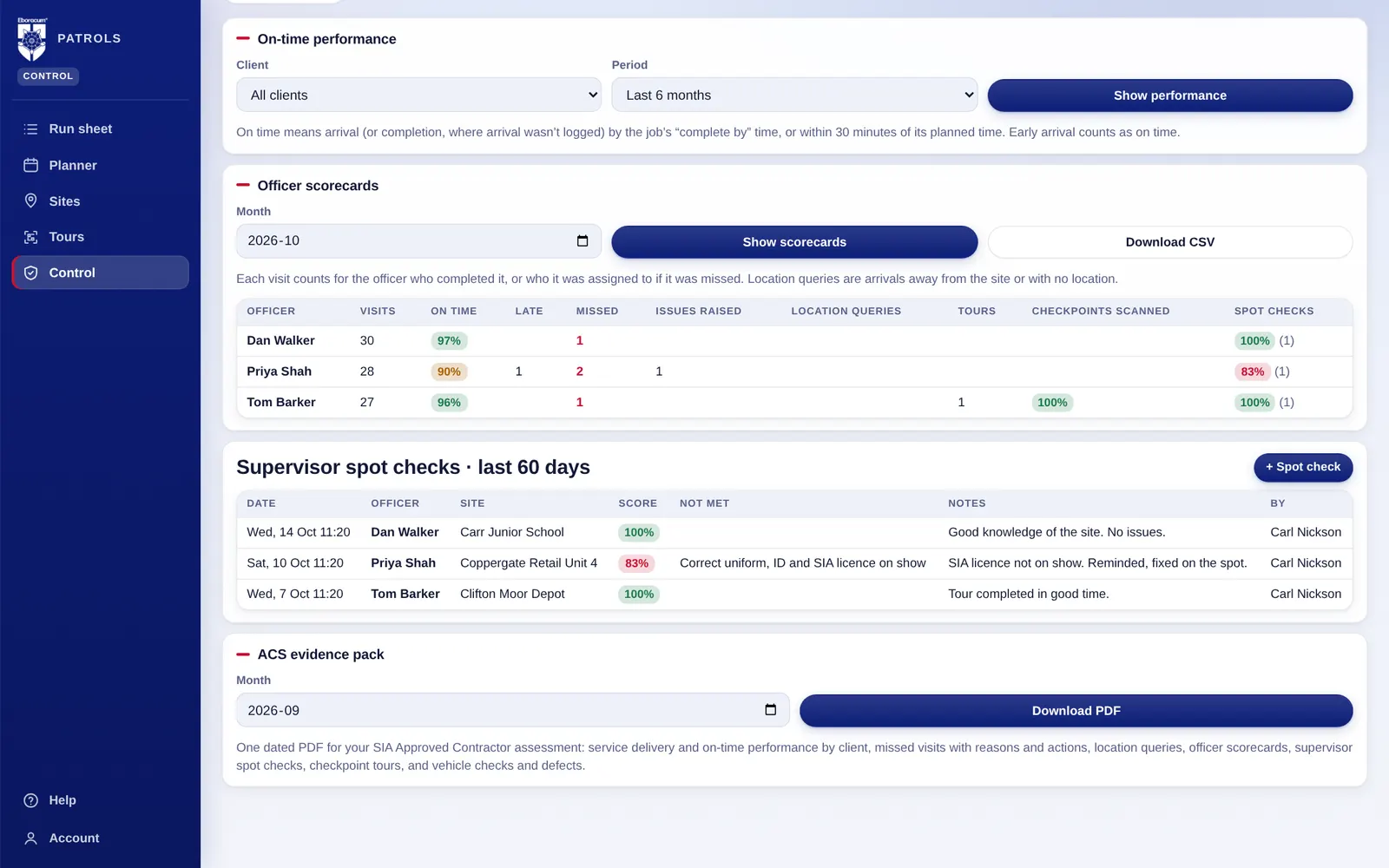Open the Last 6 months period dropdown
This screenshot has height=868, width=1389.
794,95
